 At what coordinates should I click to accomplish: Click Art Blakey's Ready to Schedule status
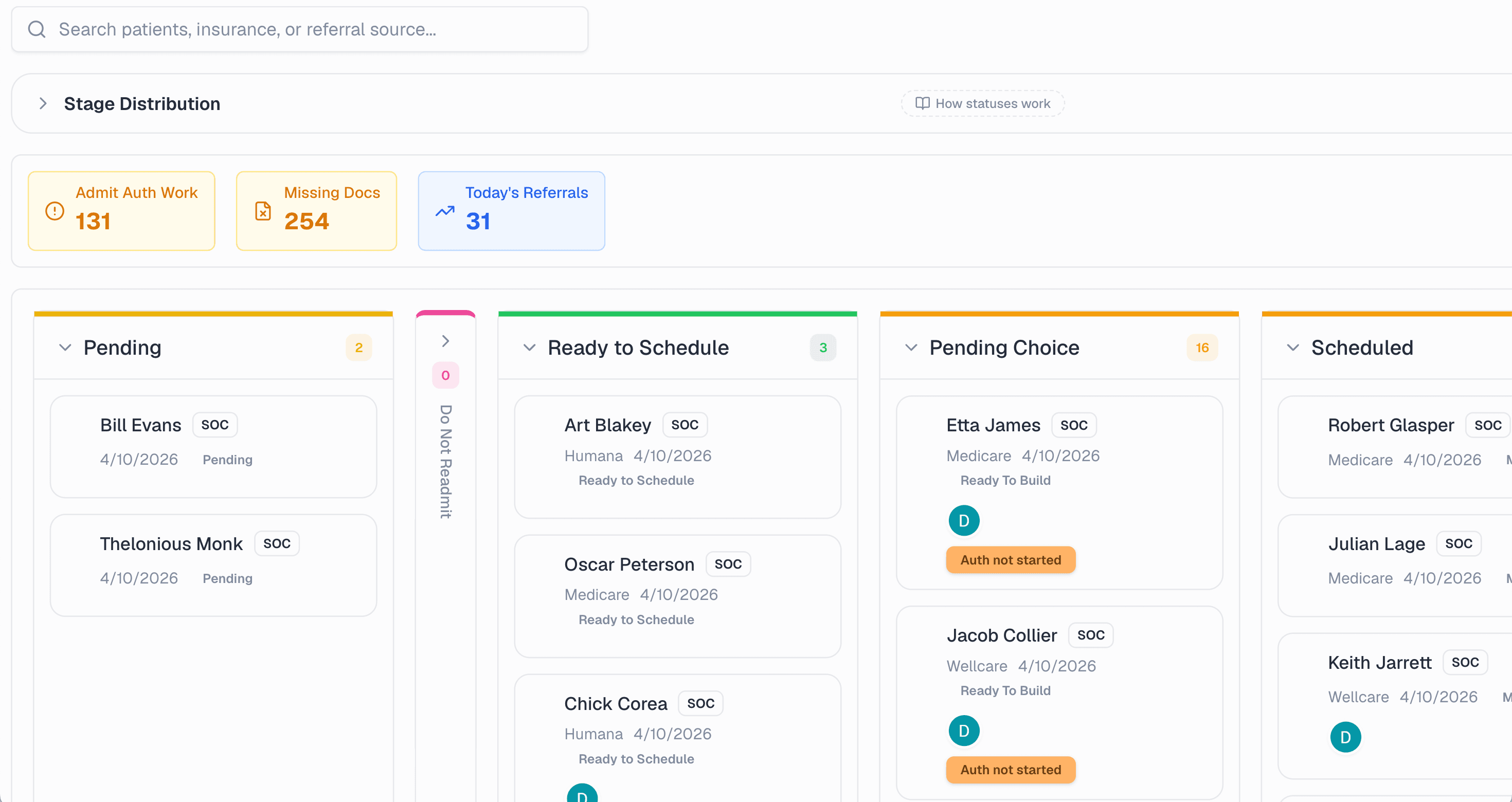[x=636, y=481]
